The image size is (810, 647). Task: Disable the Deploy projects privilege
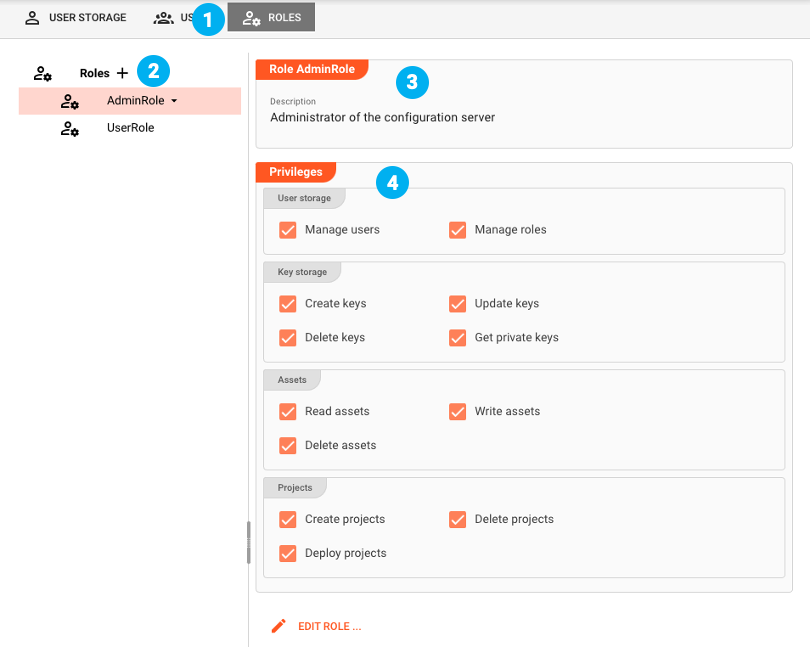(288, 553)
